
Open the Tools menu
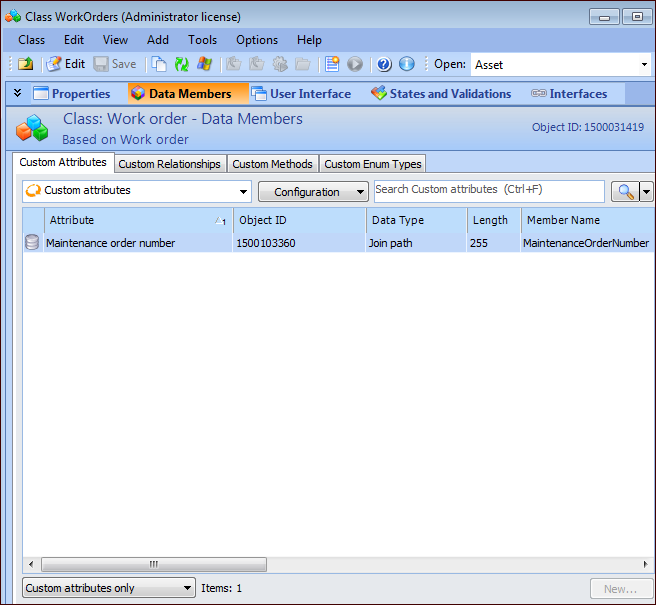pyautogui.click(x=202, y=40)
